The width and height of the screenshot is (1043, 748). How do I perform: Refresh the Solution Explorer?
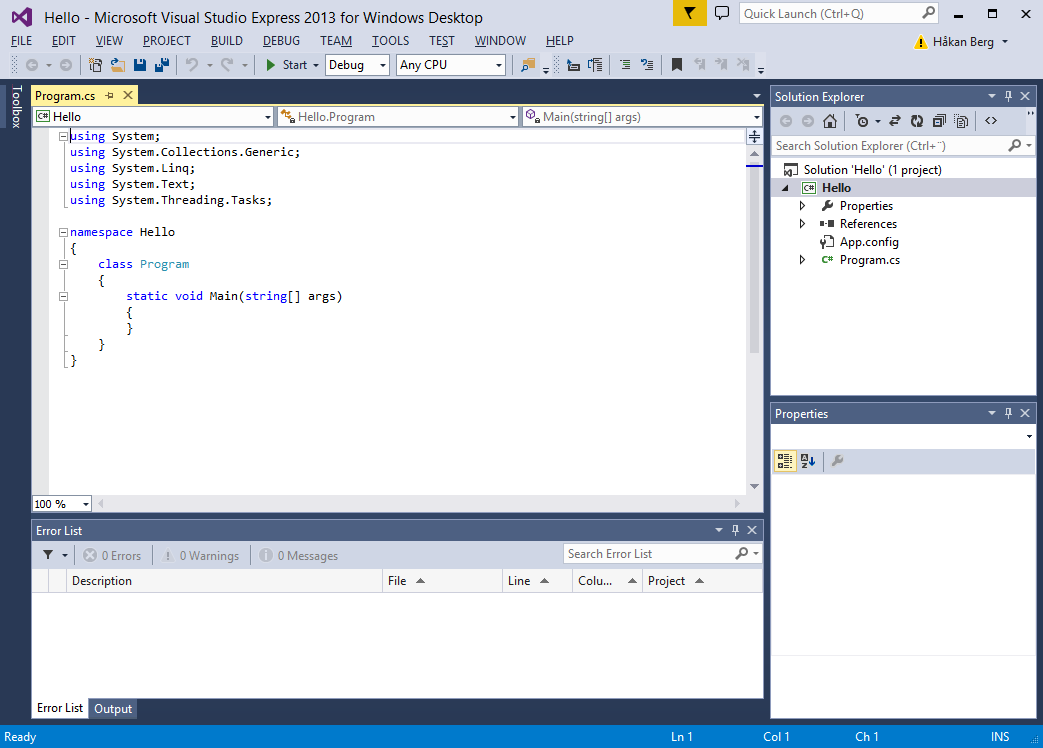917,121
